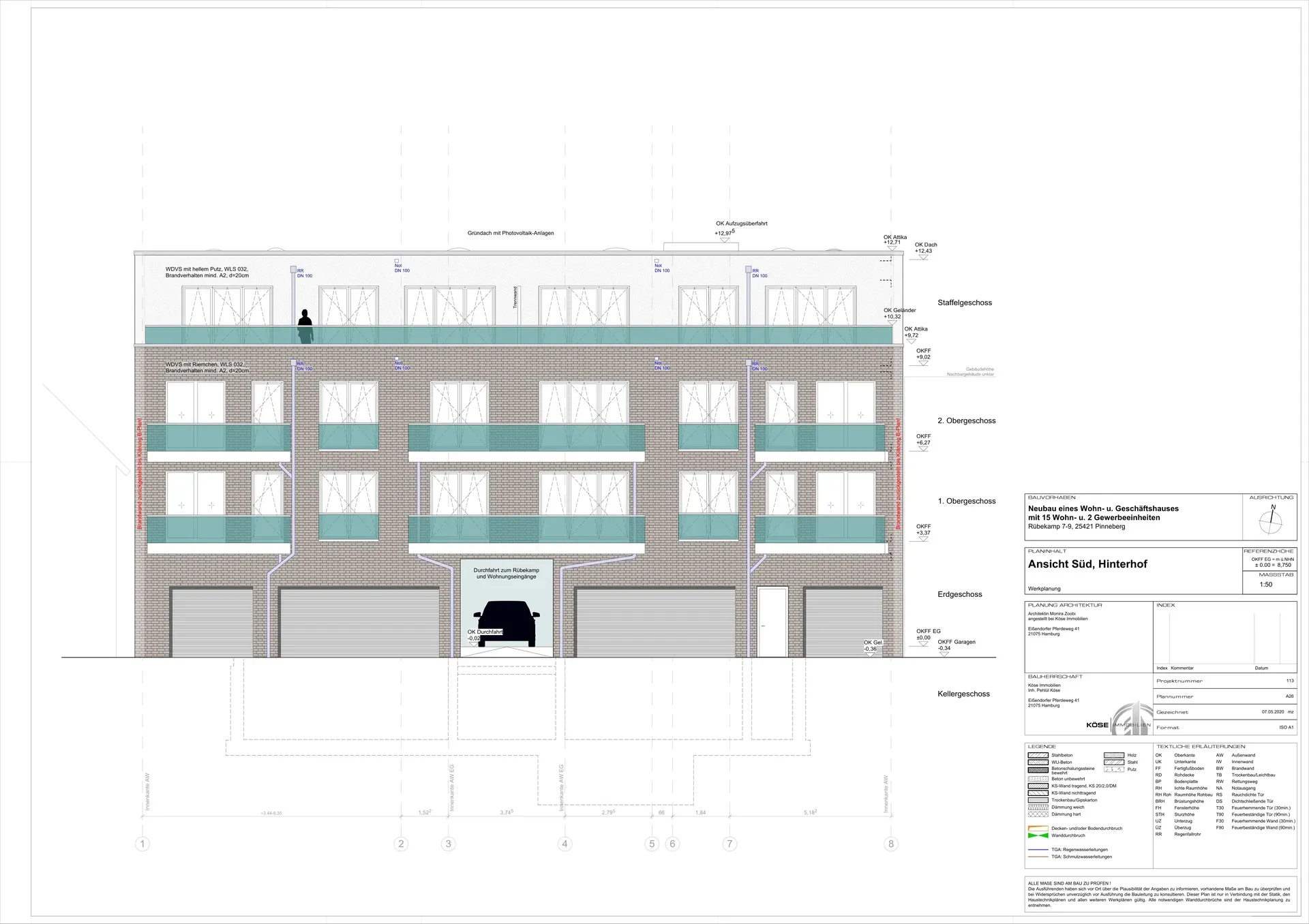This screenshot has width=1309, height=924.
Task: Select grid axis circle number 1
Action: (x=142, y=844)
